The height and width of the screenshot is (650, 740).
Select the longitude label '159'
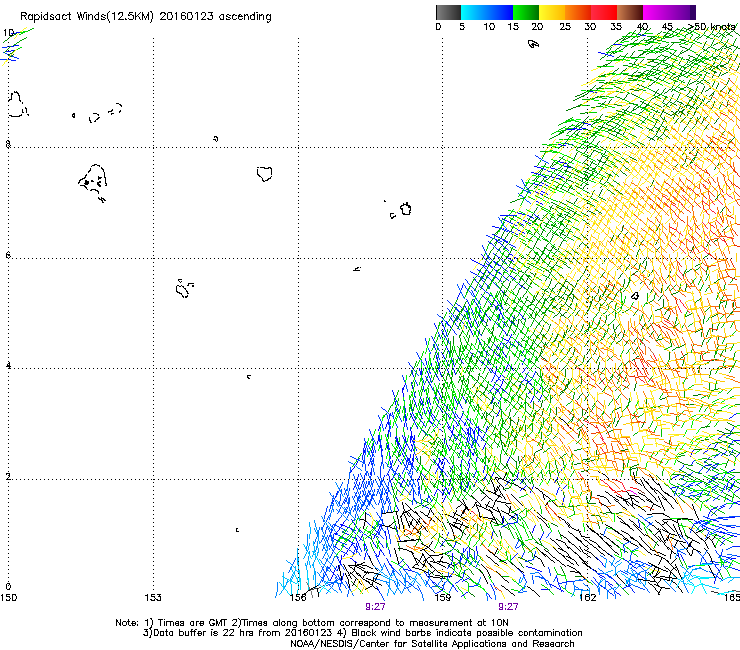pyautogui.click(x=442, y=598)
